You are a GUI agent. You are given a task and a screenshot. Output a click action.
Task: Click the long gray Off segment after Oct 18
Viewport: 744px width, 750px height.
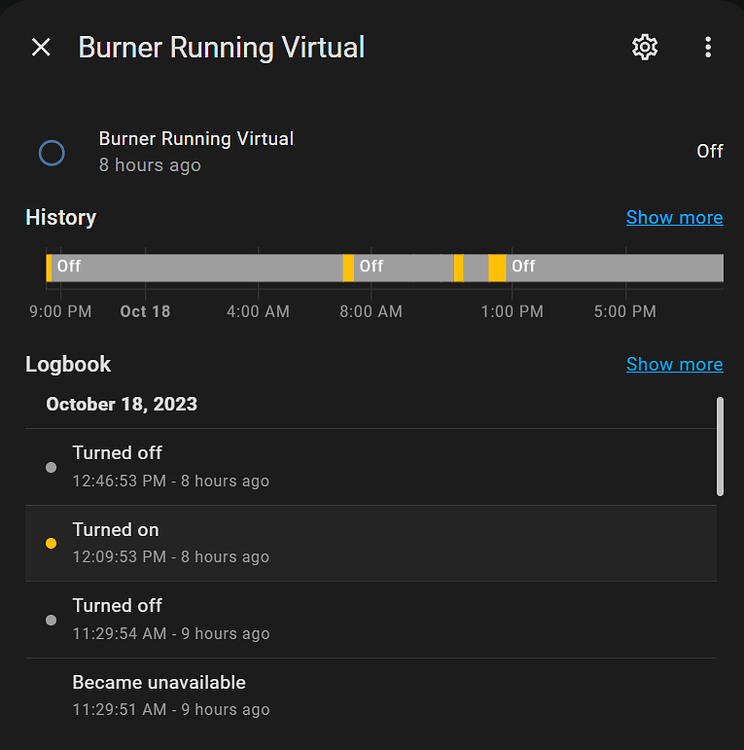click(x=197, y=268)
